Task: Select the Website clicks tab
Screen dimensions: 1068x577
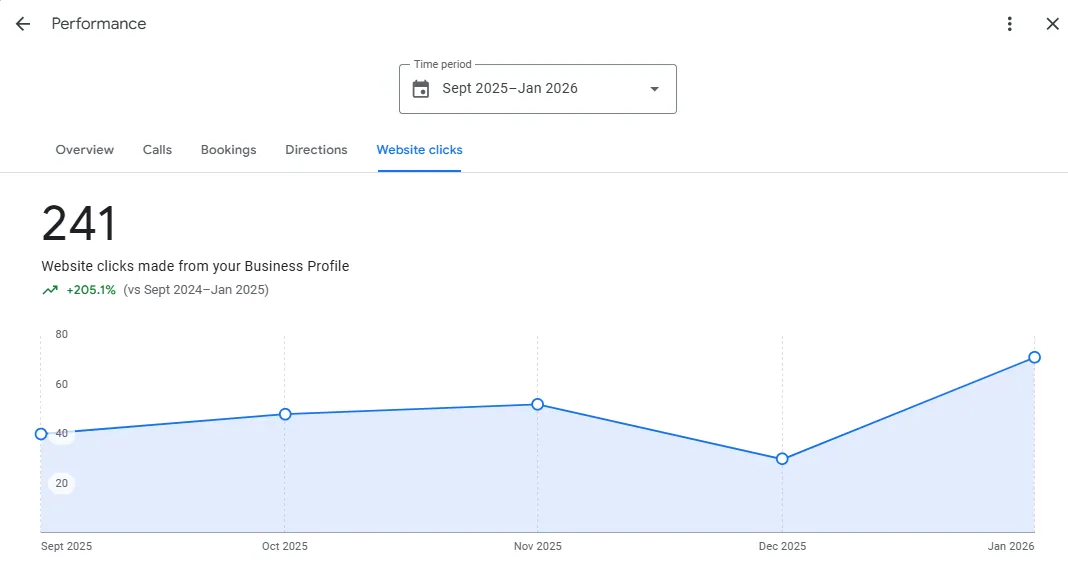Action: point(420,150)
